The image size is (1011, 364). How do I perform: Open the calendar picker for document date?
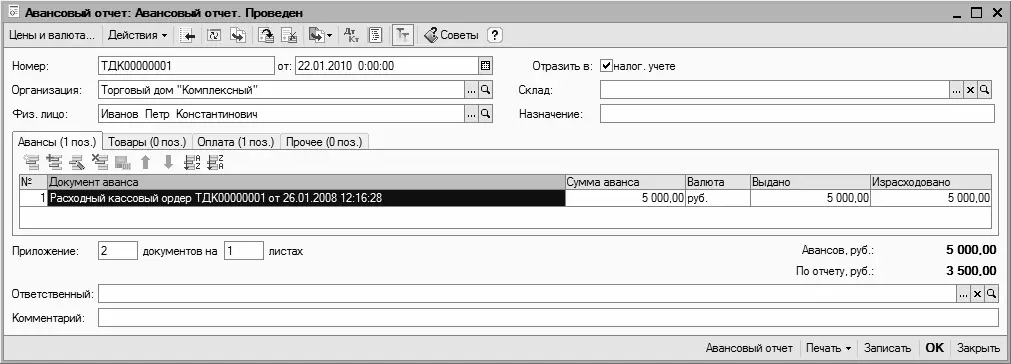click(486, 66)
